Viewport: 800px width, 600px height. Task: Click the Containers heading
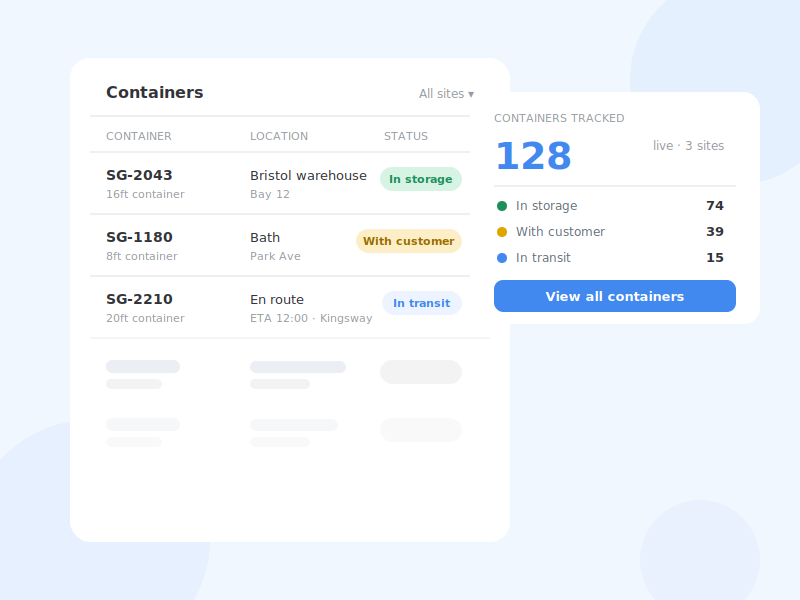click(155, 92)
